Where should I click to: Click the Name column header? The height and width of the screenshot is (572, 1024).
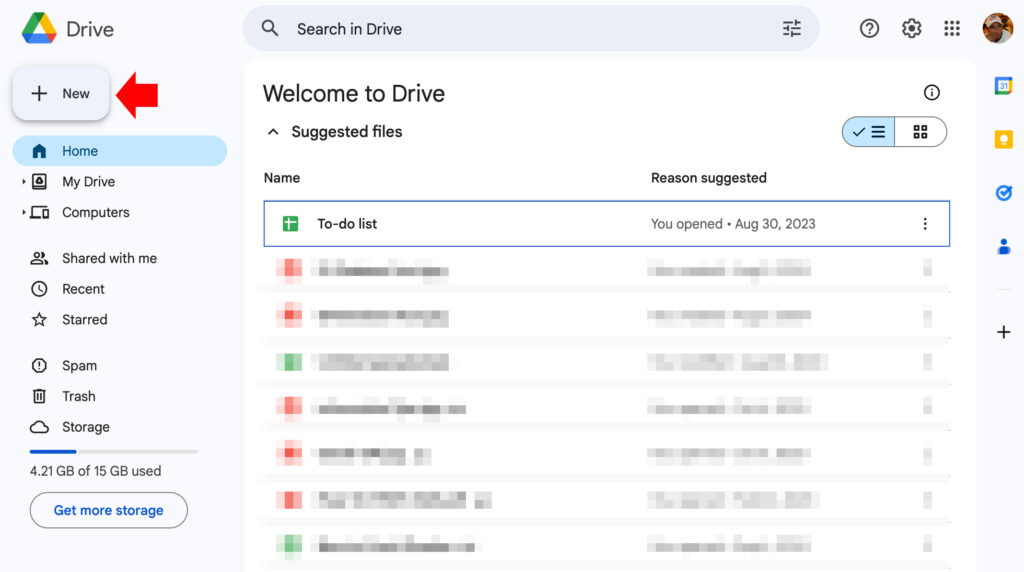tap(282, 178)
